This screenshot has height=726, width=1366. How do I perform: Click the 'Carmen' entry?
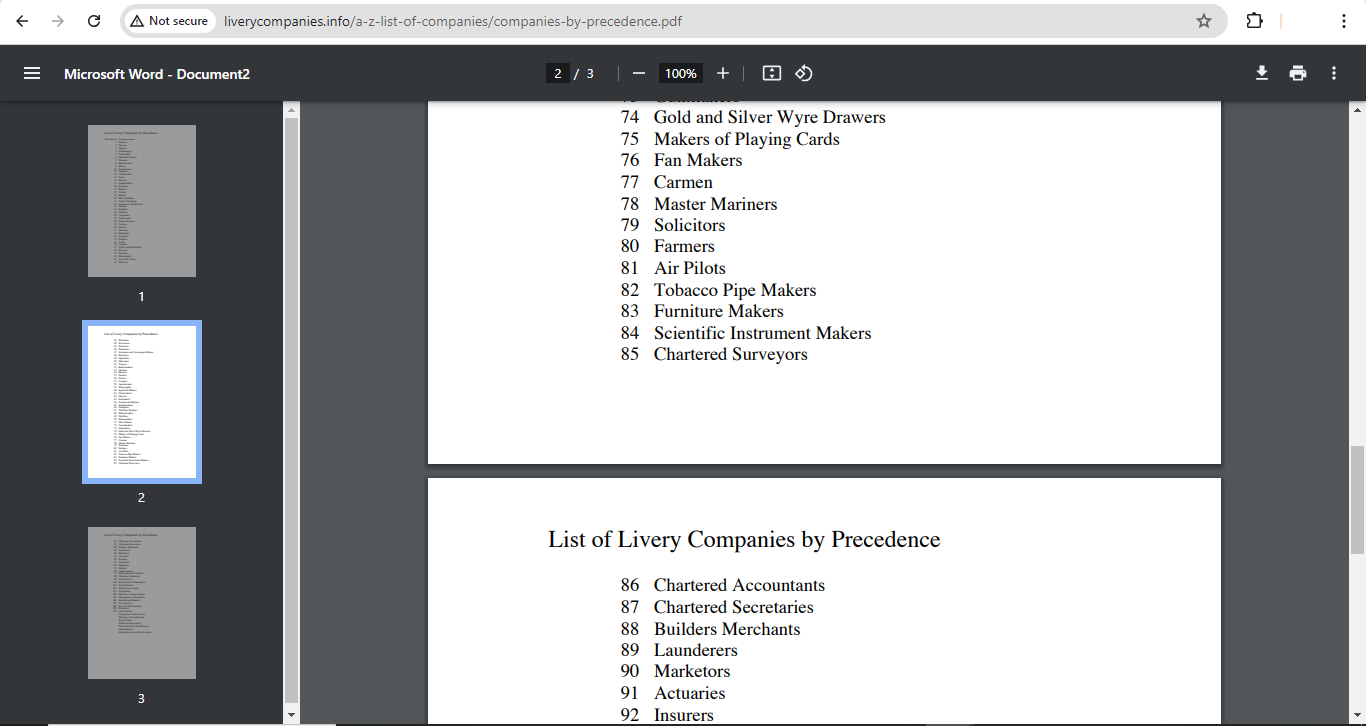click(x=683, y=182)
